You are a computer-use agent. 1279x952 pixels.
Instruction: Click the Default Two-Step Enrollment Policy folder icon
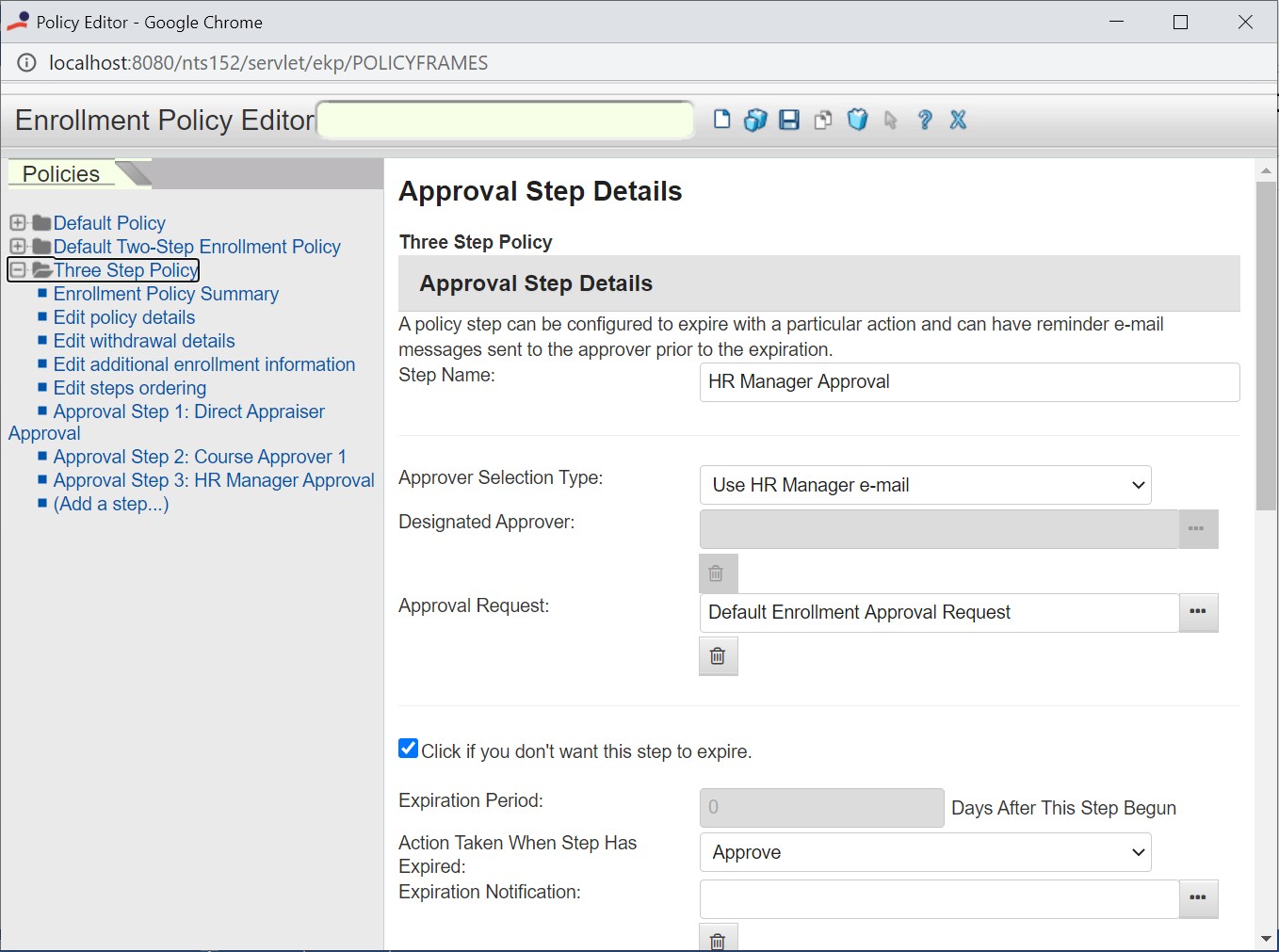click(x=41, y=247)
